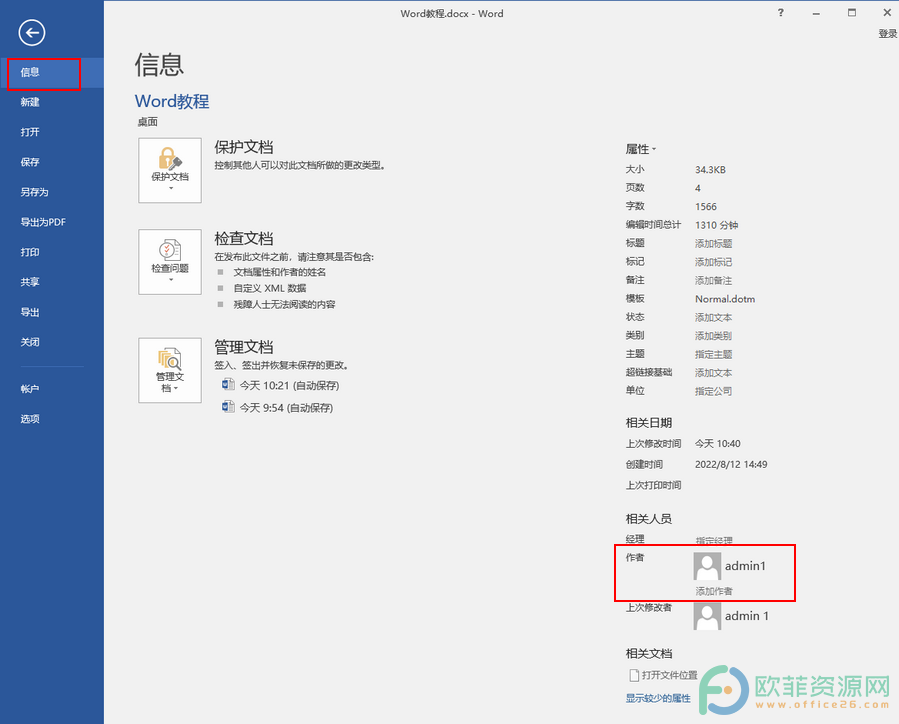Open the Manage Document icon button
This screenshot has height=724, width=899.
(x=170, y=370)
